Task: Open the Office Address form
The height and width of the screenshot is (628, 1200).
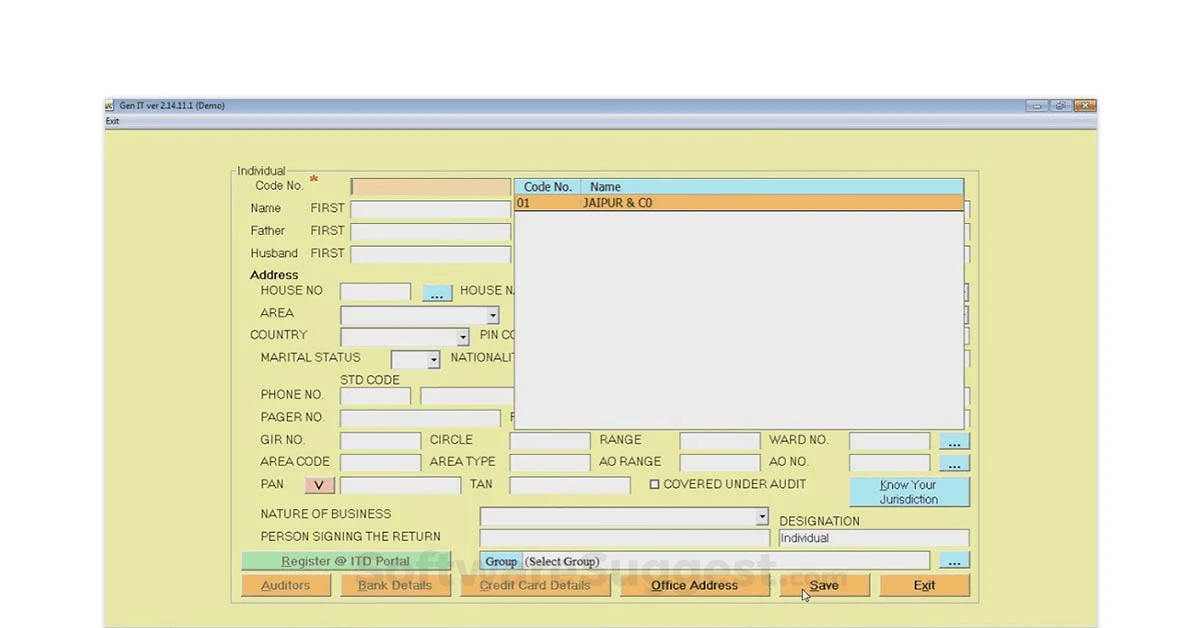Action: (694, 585)
